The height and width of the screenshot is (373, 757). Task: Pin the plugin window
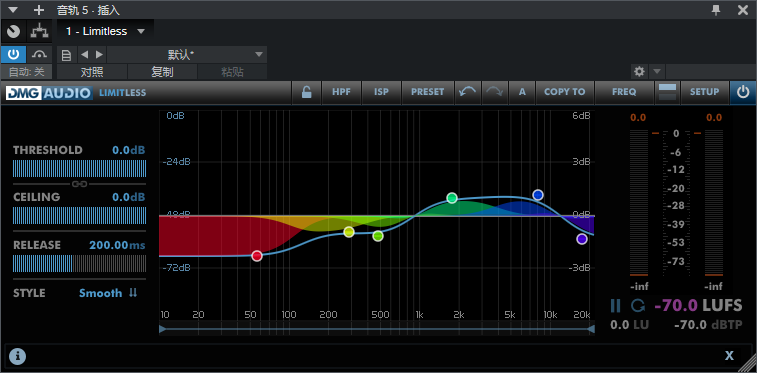point(716,10)
